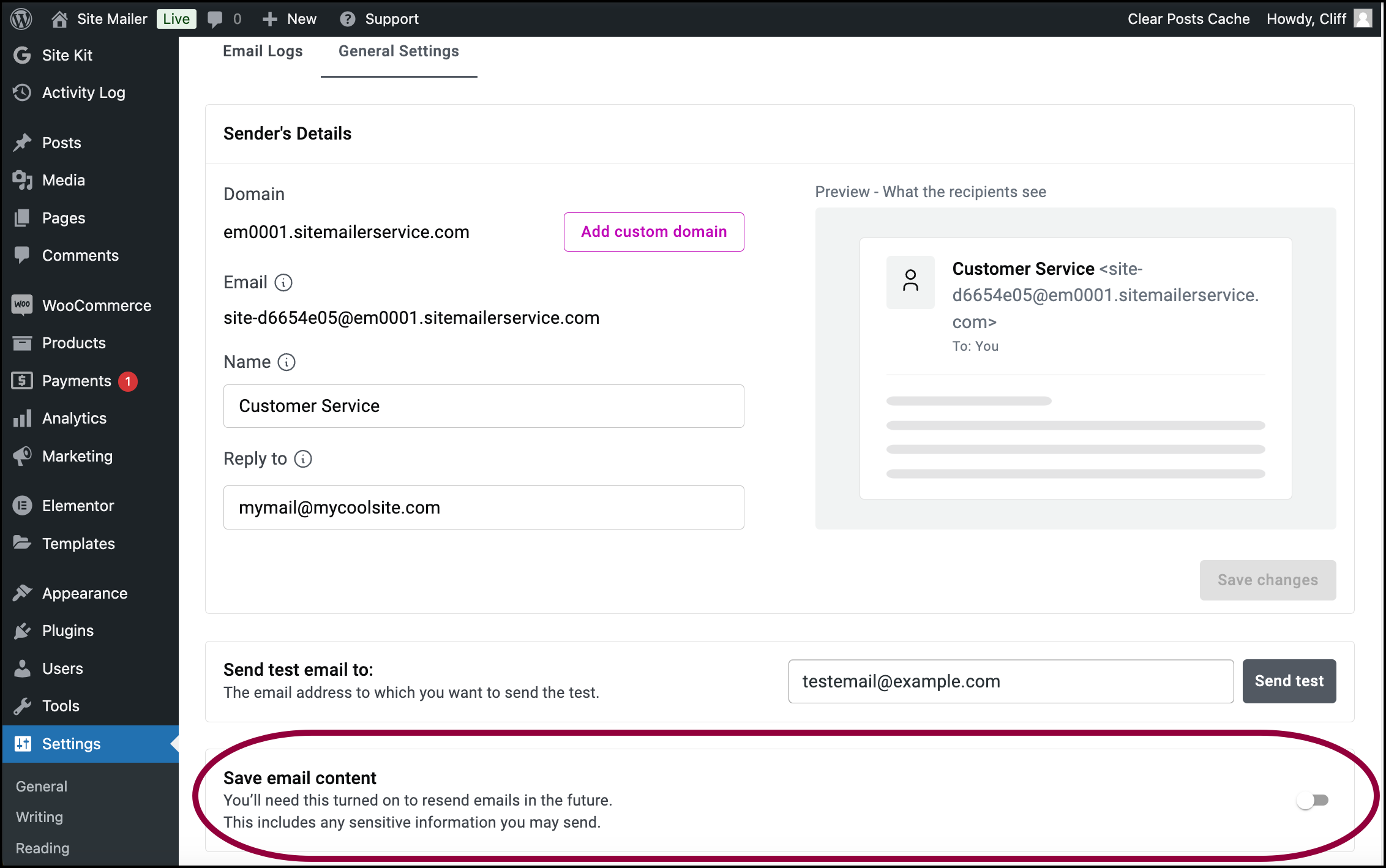Click the Reply to email input field
The height and width of the screenshot is (868, 1386).
[x=484, y=507]
